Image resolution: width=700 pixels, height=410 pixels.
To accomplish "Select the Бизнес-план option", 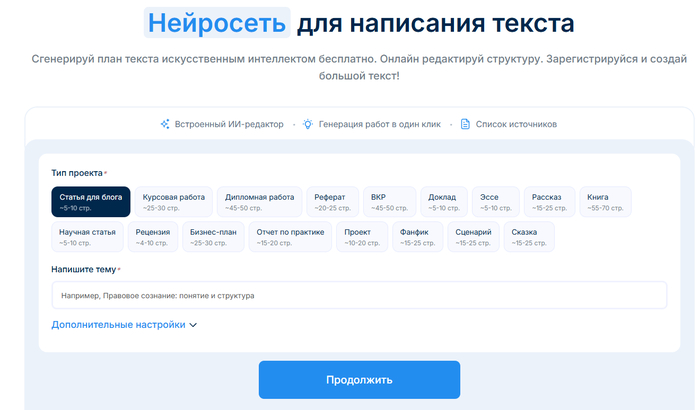I will pyautogui.click(x=211, y=237).
